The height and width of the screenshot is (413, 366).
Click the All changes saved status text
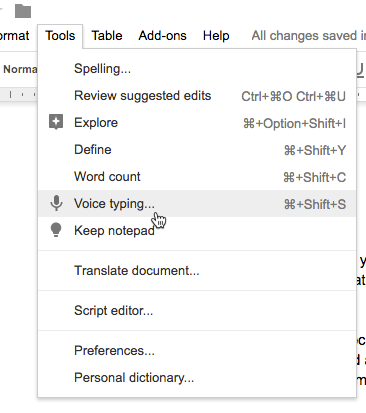pos(309,36)
